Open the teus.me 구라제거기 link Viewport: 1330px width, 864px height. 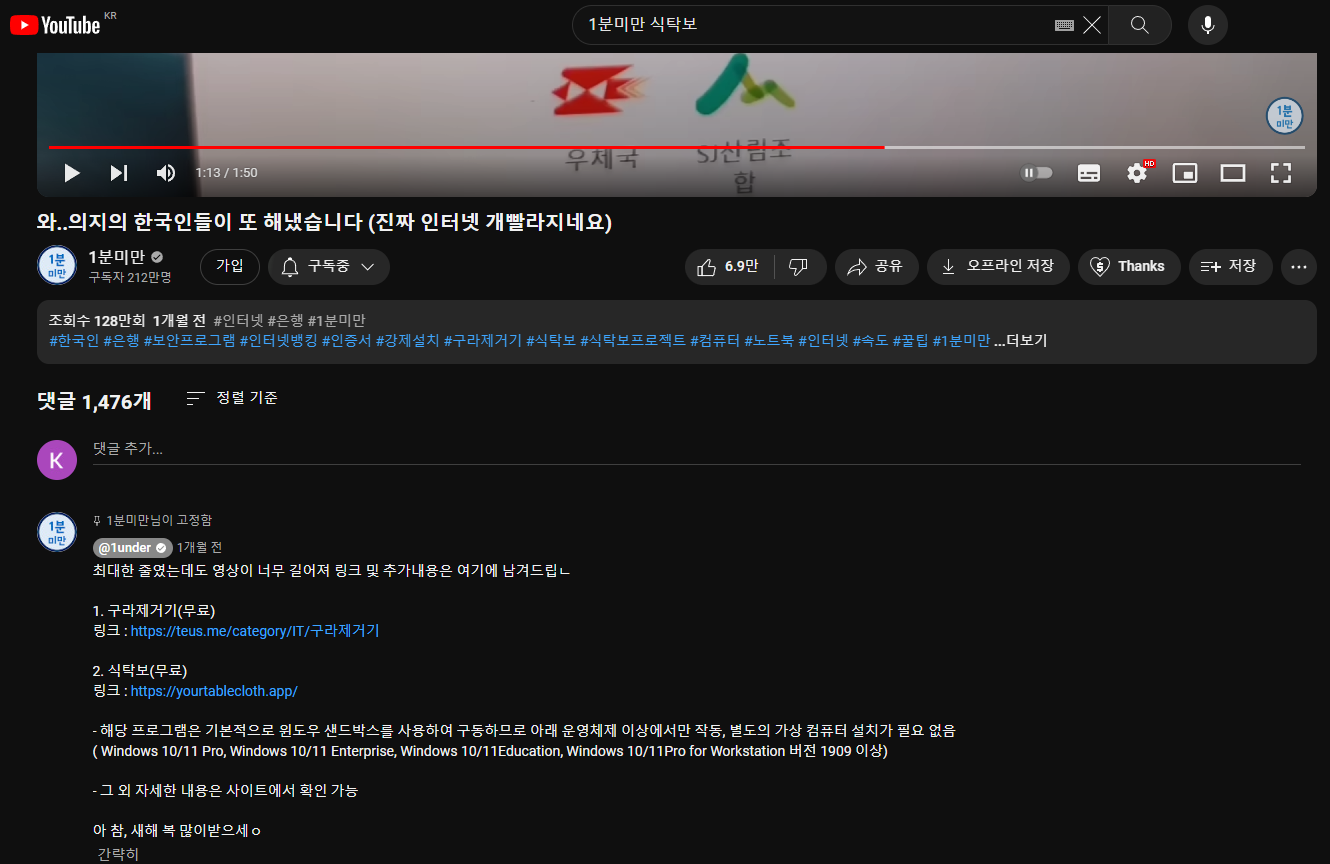tap(255, 631)
